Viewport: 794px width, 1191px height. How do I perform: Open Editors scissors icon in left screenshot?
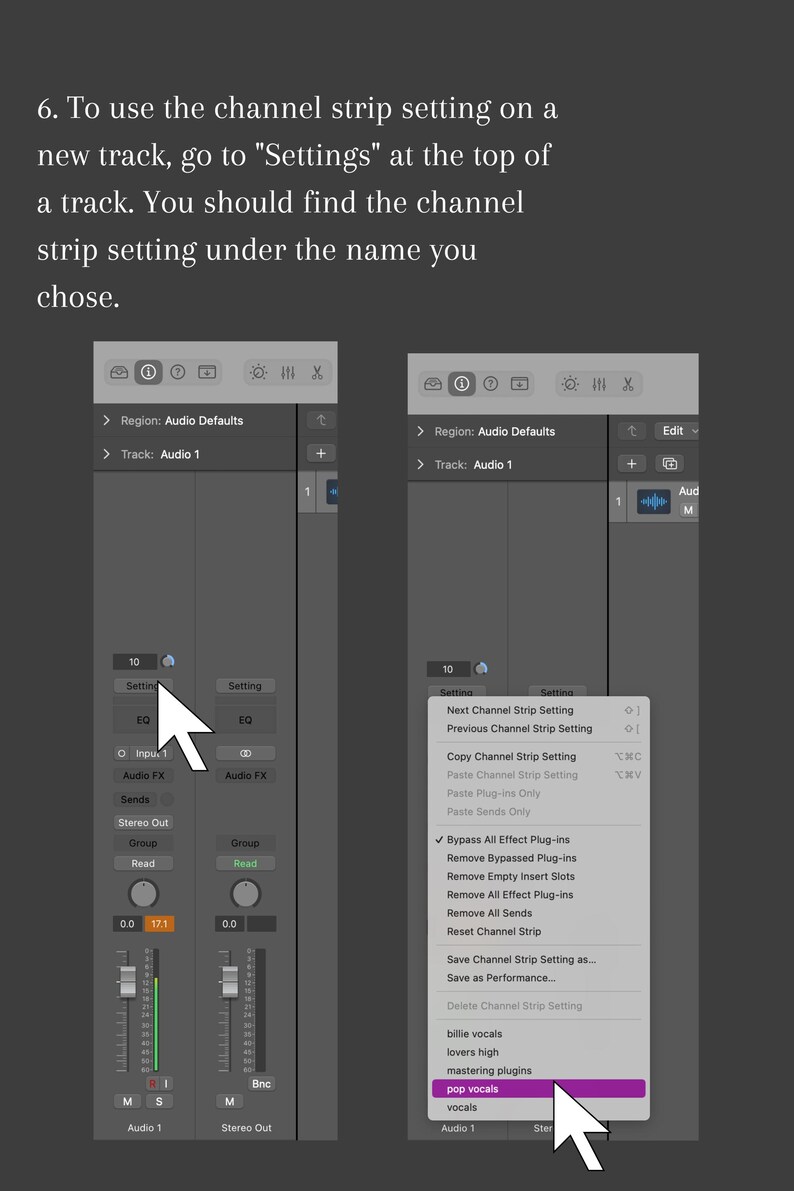point(317,372)
